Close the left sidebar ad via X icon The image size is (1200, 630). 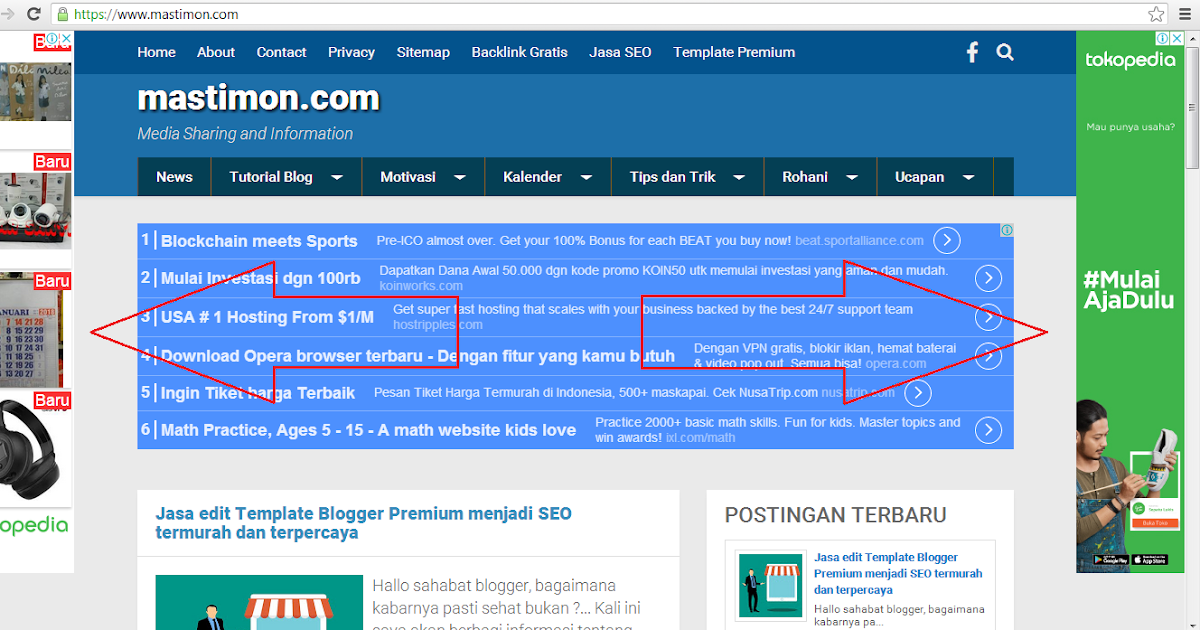(x=67, y=39)
